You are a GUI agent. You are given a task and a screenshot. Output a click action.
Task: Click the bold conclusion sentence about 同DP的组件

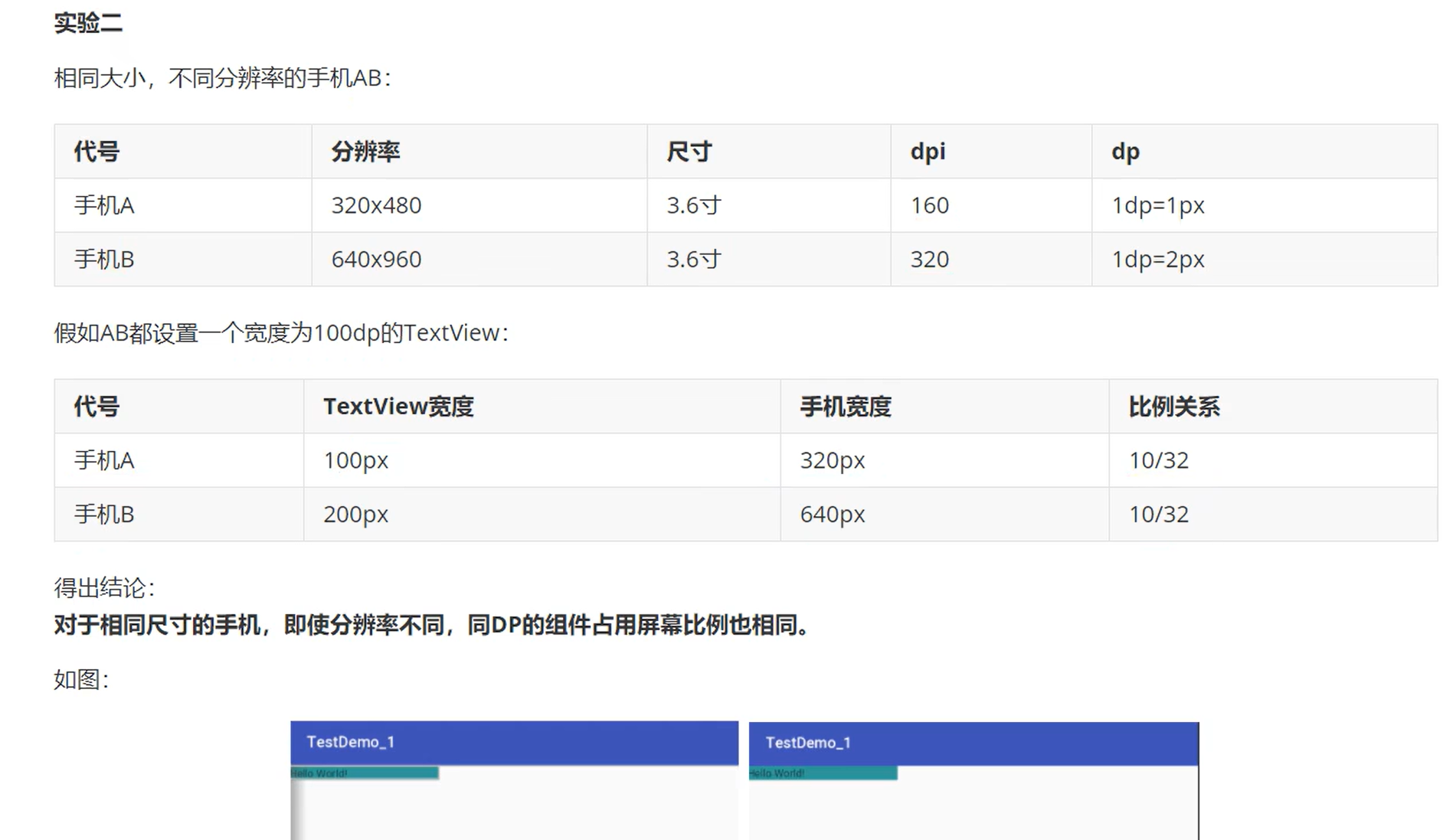[x=433, y=625]
